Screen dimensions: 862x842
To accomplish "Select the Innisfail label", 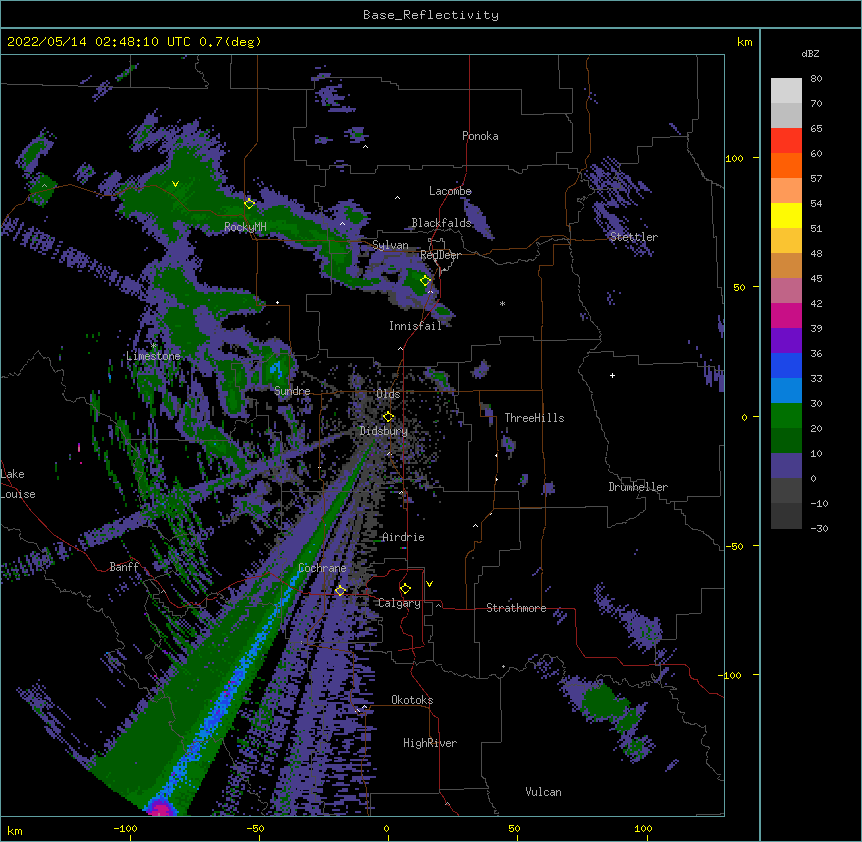I will click(415, 326).
